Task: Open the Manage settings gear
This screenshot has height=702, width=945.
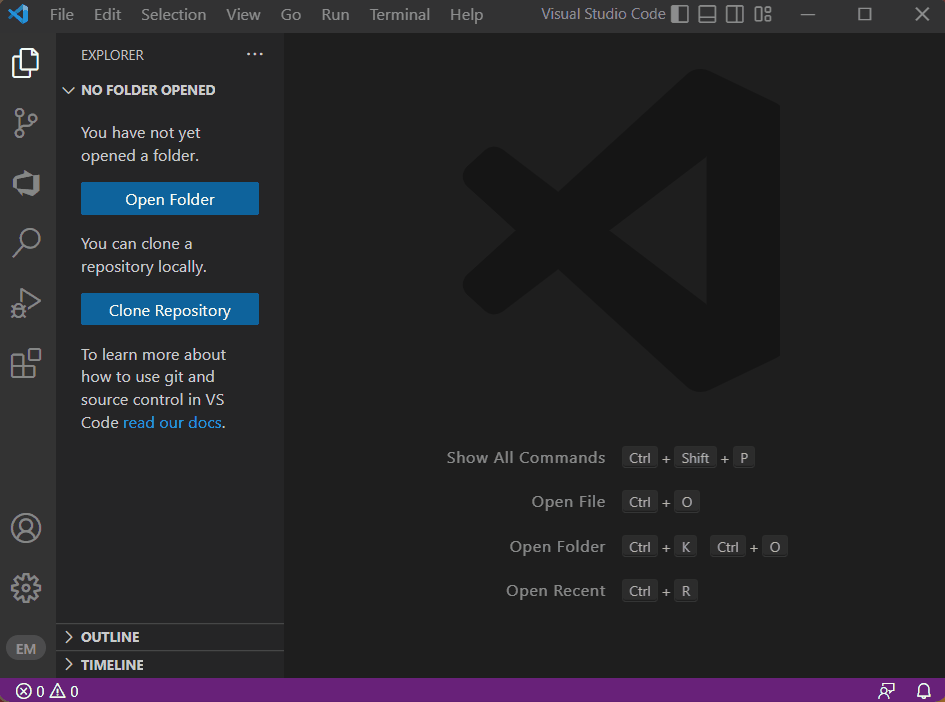Action: click(26, 588)
